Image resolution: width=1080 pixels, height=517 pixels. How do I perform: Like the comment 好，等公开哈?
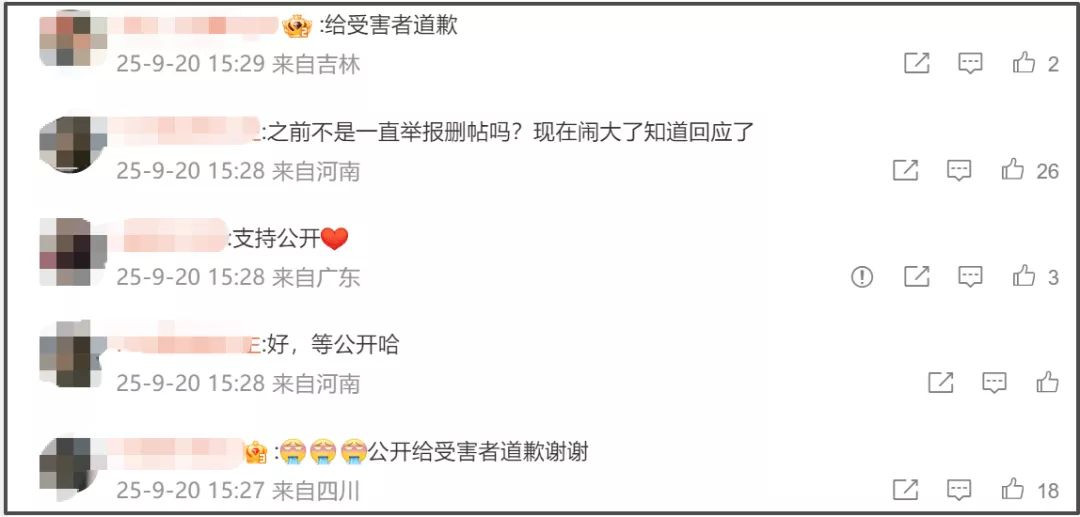pos(1048,382)
